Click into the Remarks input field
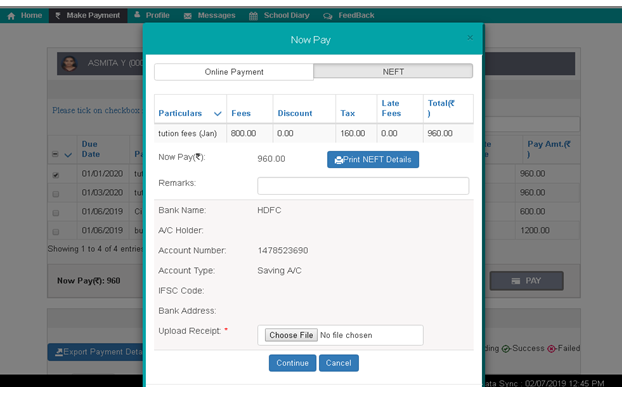Screen dimensions: 622x396 click(x=363, y=186)
